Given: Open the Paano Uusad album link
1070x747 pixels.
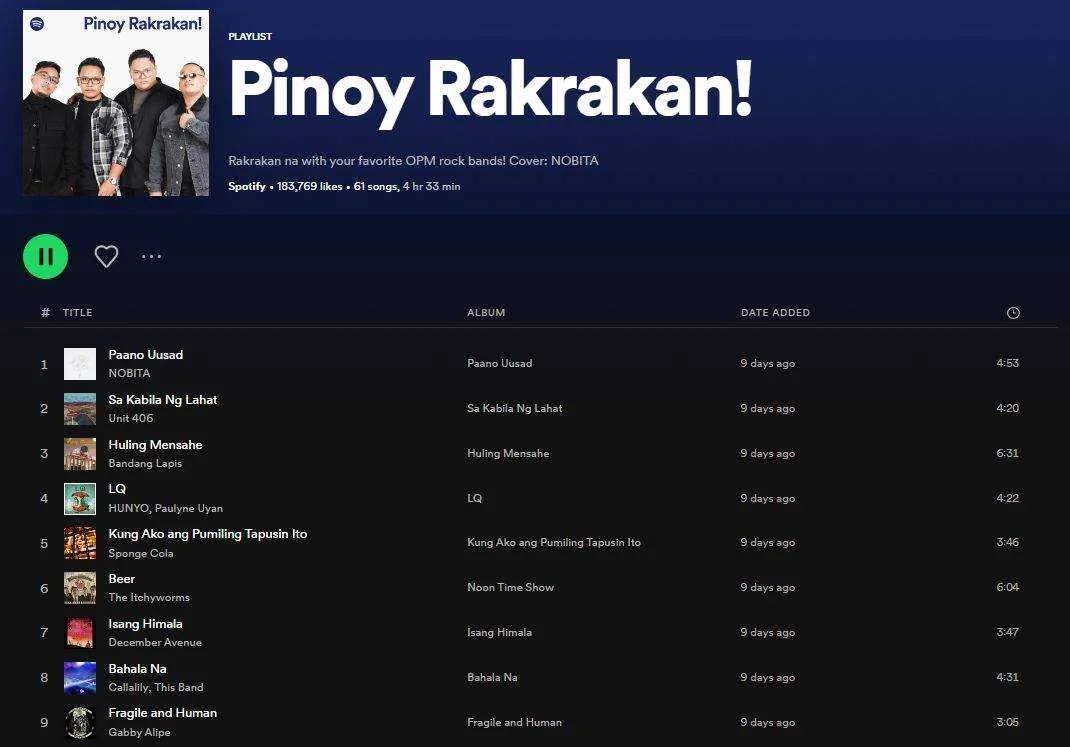Looking at the screenshot, I should [x=500, y=364].
